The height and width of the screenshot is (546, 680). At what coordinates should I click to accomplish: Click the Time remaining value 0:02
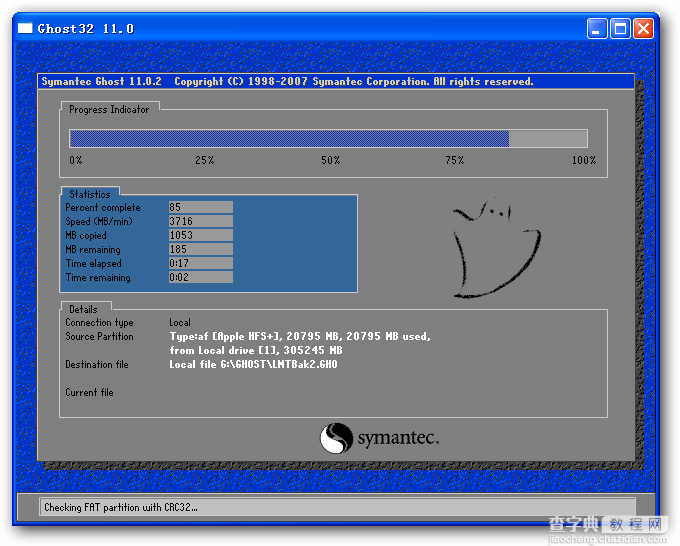point(201,277)
